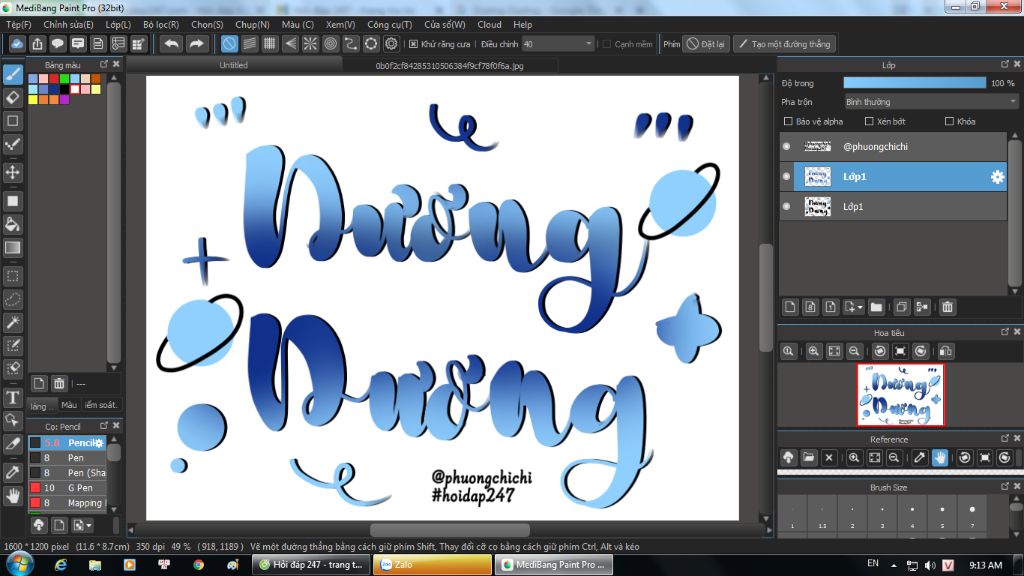Image resolution: width=1024 pixels, height=576 pixels.
Task: Select the eyedropper in the Reference panel
Action: [x=920, y=458]
